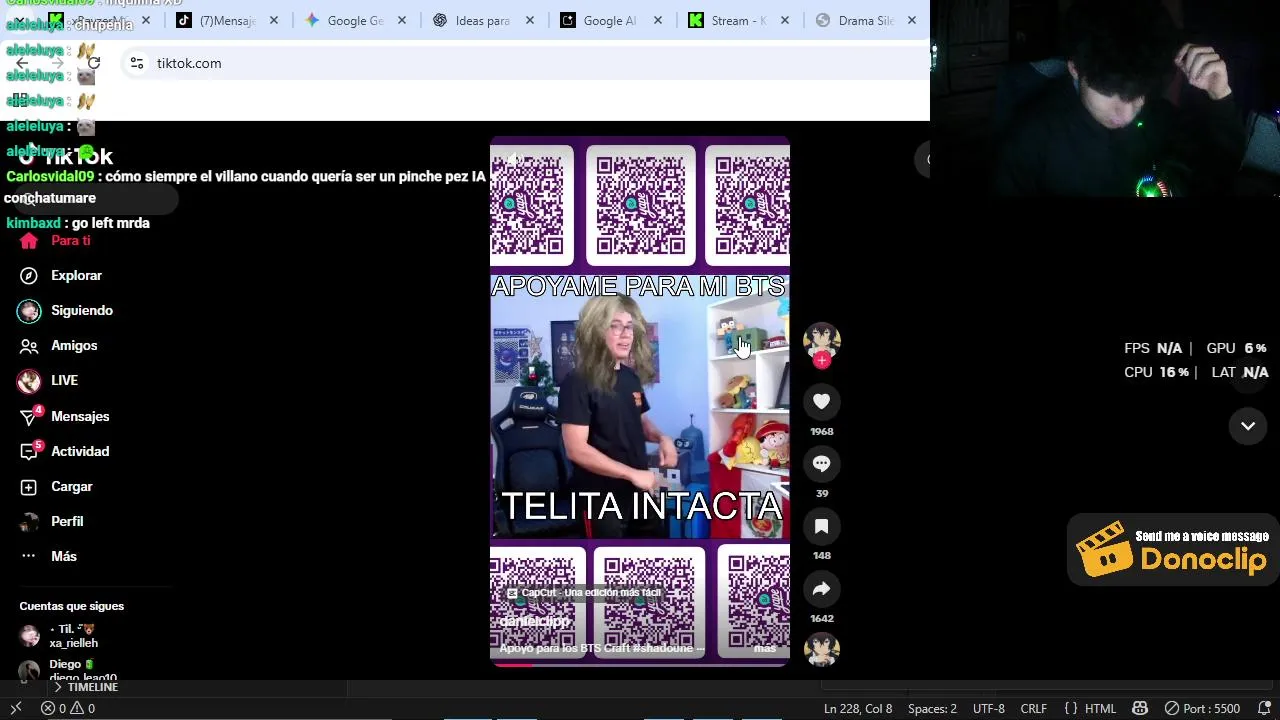Screen dimensions: 1280x720
Task: Reload the page
Action: [94, 63]
